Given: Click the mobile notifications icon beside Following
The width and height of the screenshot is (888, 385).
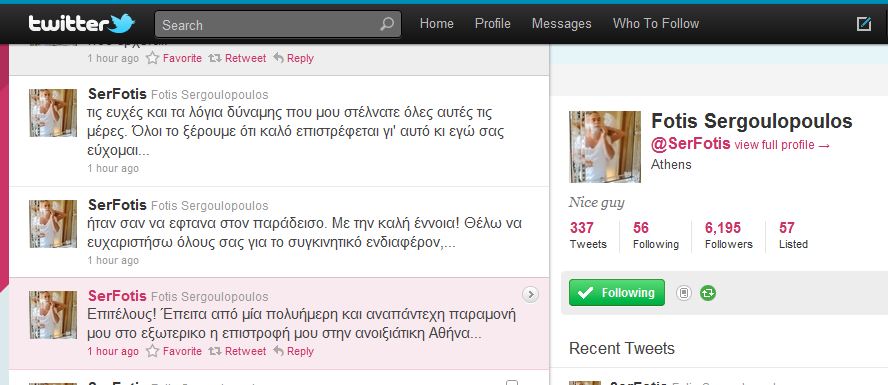Looking at the screenshot, I should point(684,293).
